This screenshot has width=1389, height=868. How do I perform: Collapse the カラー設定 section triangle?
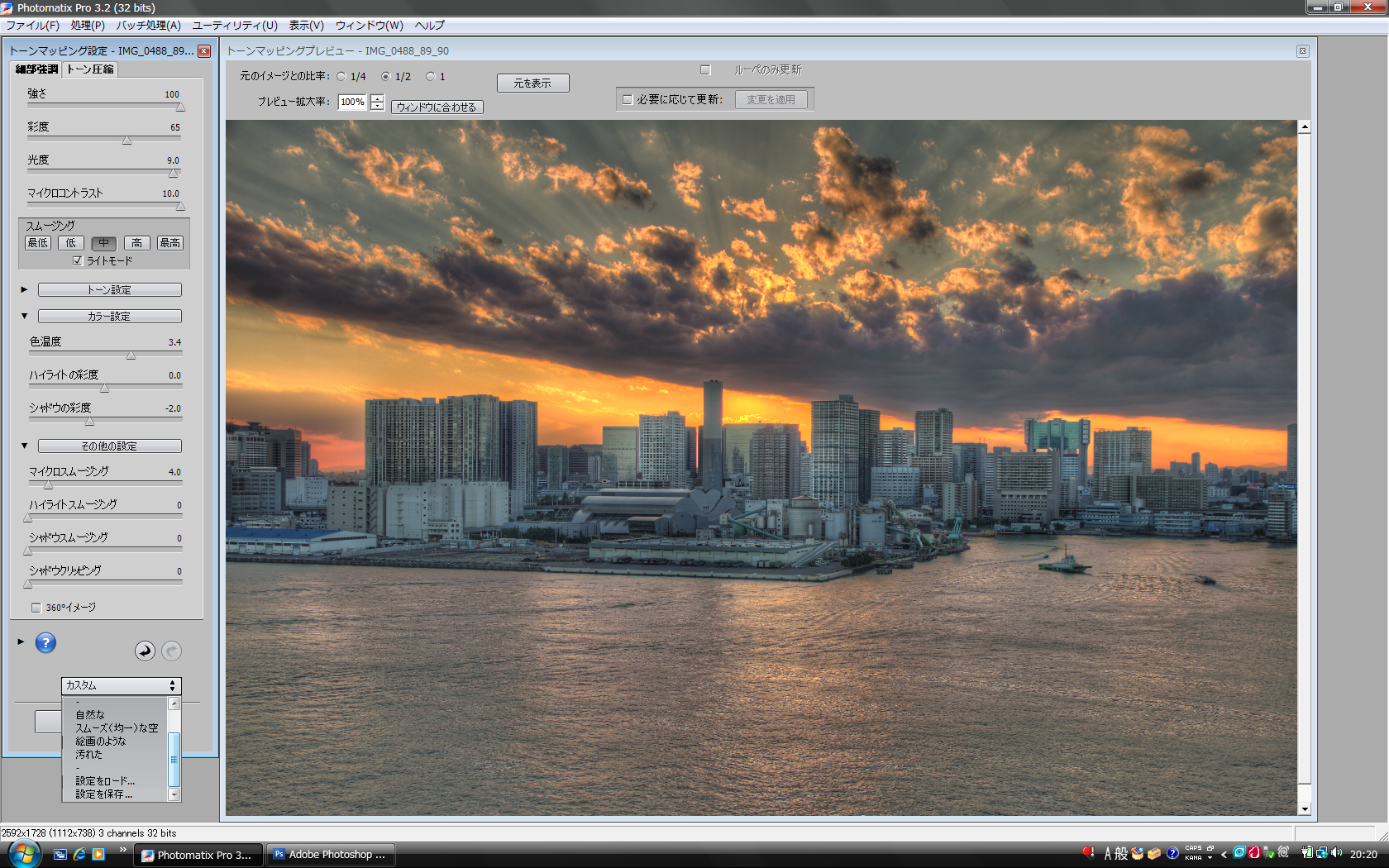tap(24, 317)
